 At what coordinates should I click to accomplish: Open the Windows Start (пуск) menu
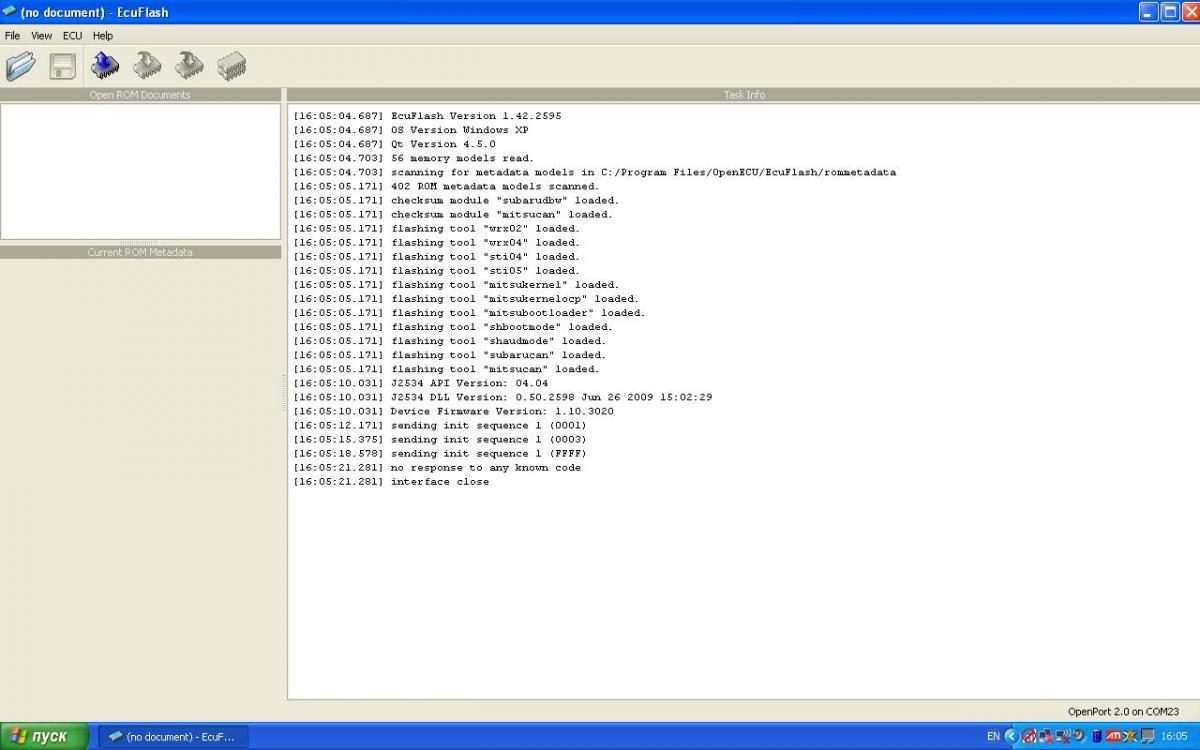(44, 736)
